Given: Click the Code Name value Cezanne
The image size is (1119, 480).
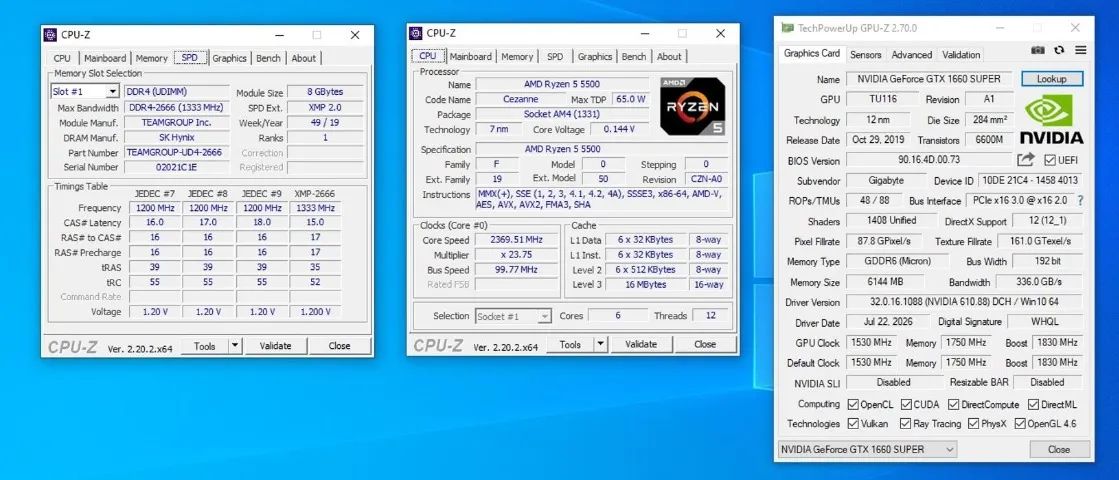Looking at the screenshot, I should [x=521, y=99].
